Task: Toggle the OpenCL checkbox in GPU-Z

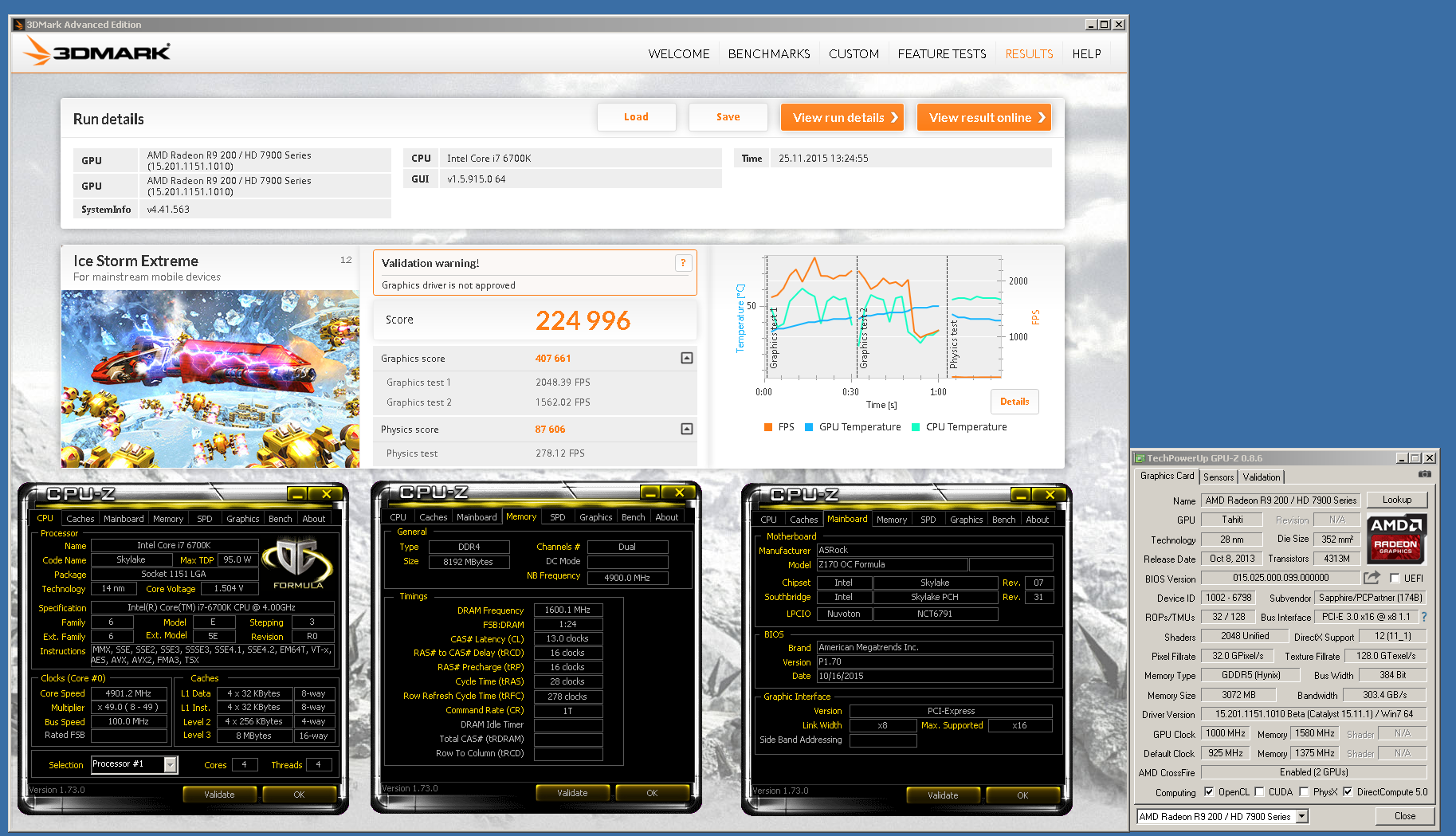Action: (1209, 792)
